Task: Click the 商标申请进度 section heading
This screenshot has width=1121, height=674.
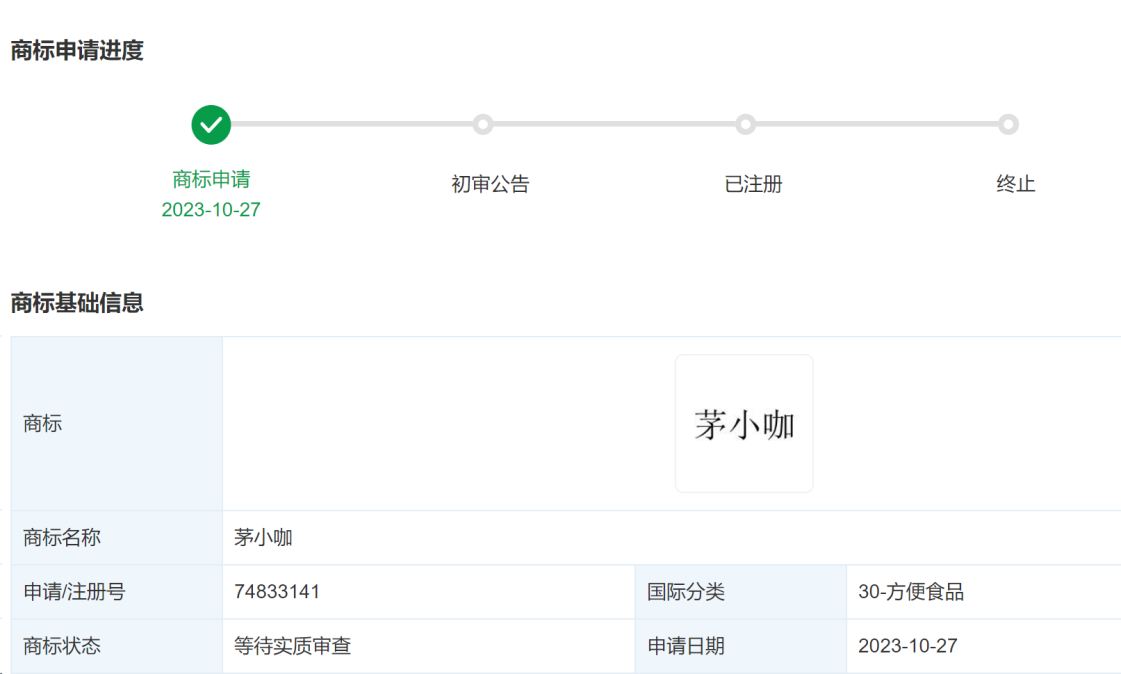Action: tap(77, 51)
